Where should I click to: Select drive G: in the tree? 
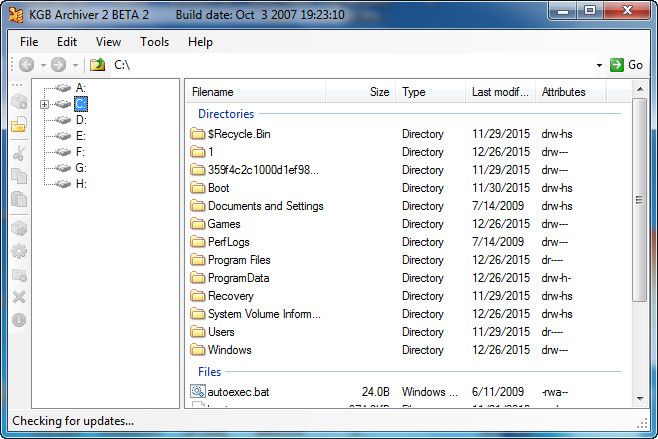click(x=81, y=168)
